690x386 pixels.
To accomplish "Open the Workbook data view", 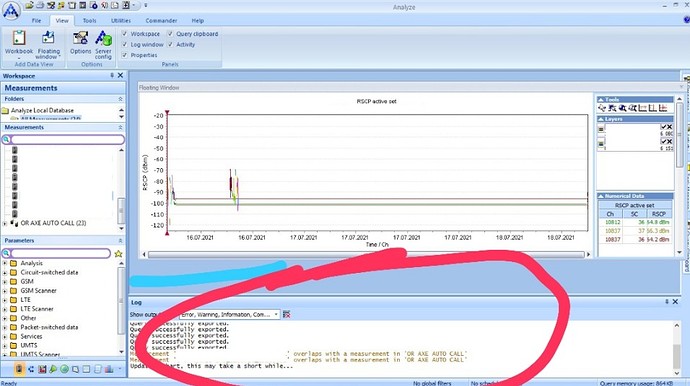I will (19, 43).
